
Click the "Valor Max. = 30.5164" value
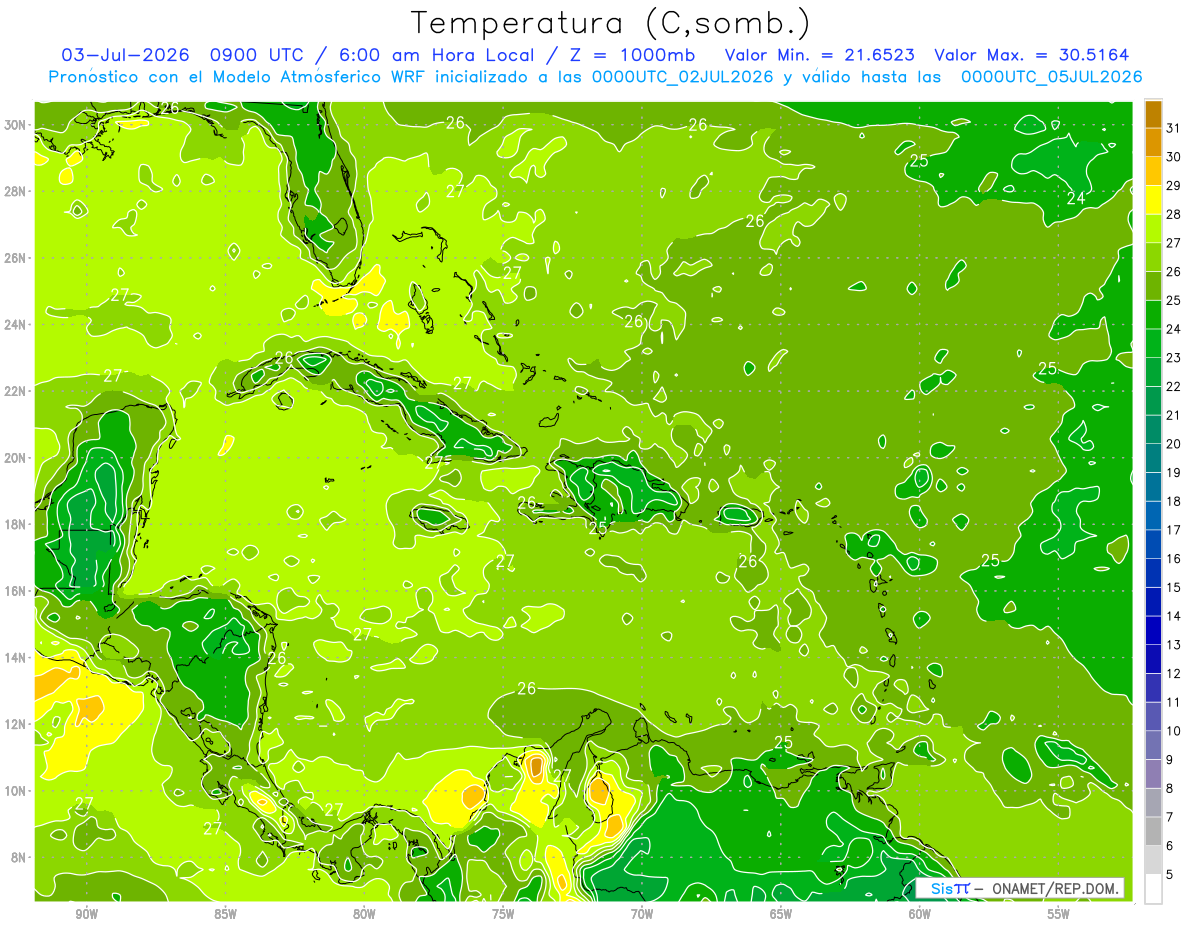tap(1032, 55)
